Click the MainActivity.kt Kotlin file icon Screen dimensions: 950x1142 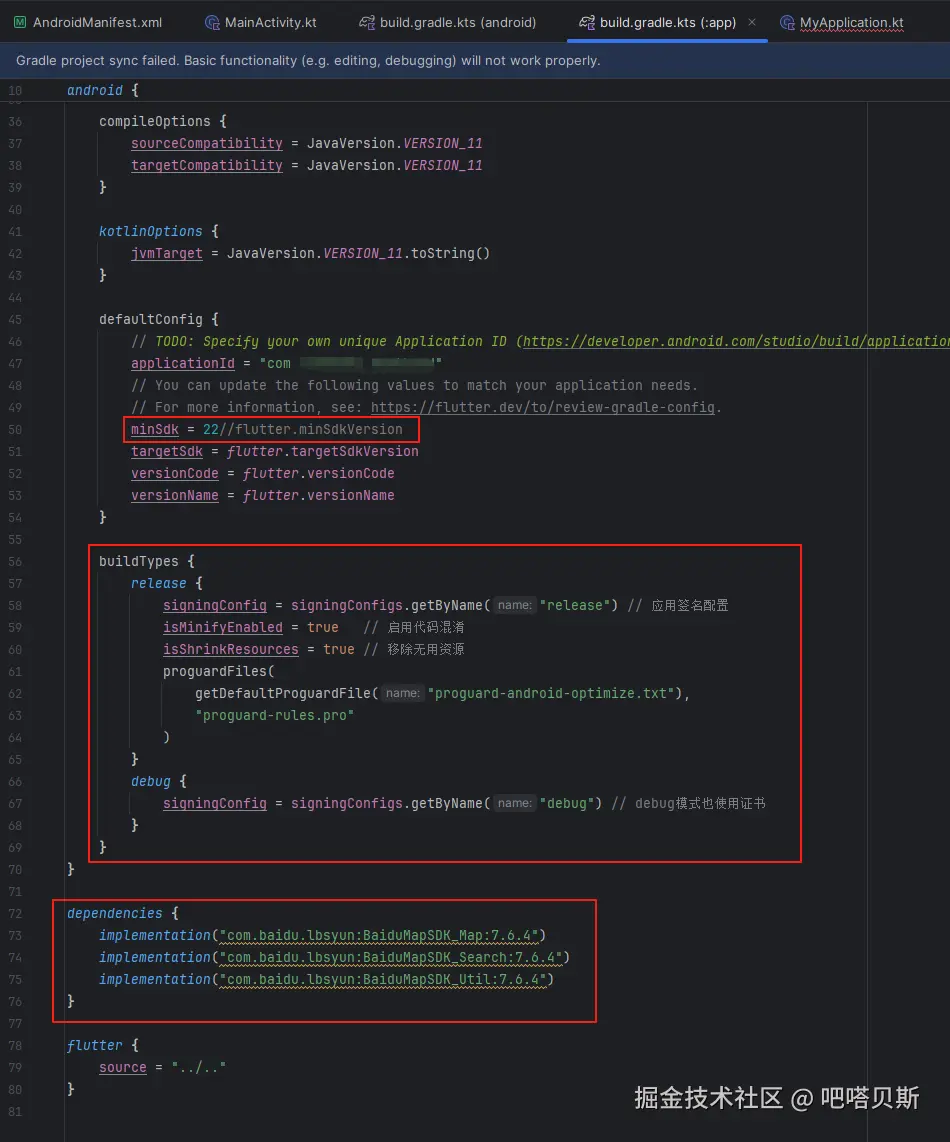212,23
